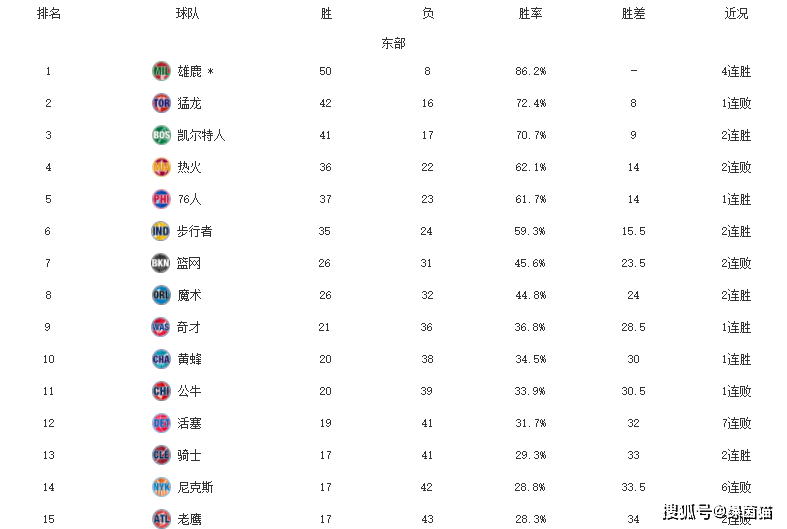Click the Indiana Pacers IND logo
This screenshot has width=787, height=529.
pyautogui.click(x=161, y=231)
